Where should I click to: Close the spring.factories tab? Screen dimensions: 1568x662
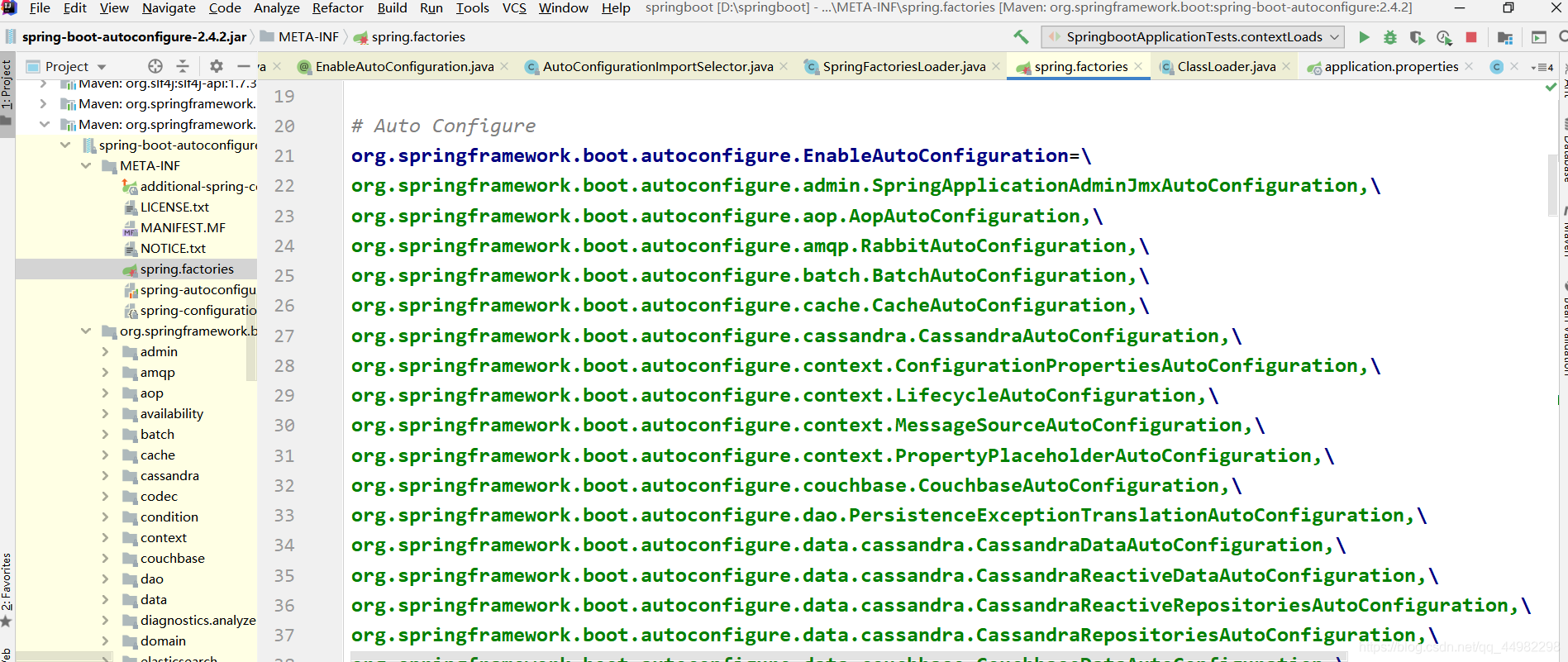[1139, 66]
